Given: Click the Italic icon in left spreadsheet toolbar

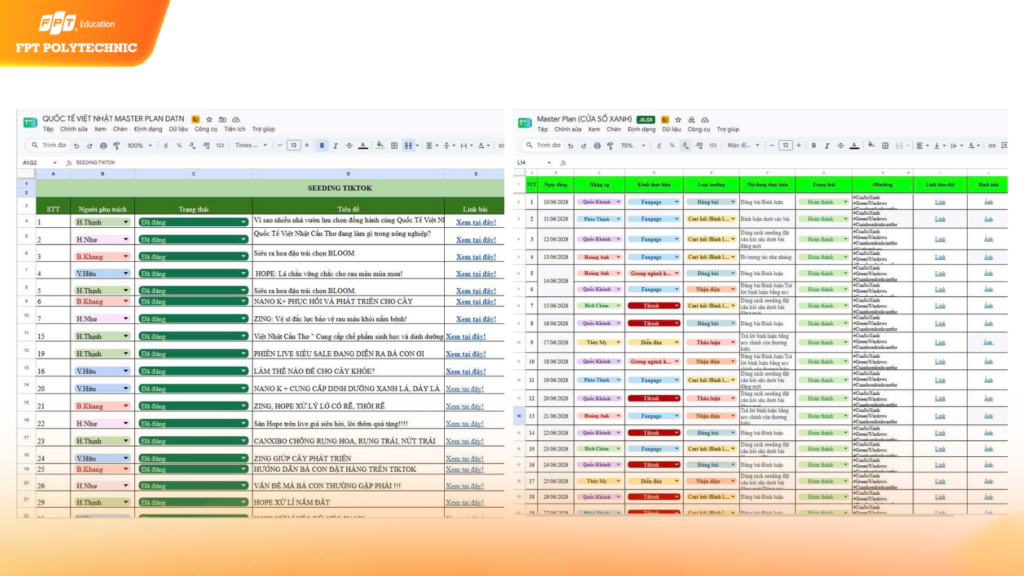Looking at the screenshot, I should click(336, 146).
